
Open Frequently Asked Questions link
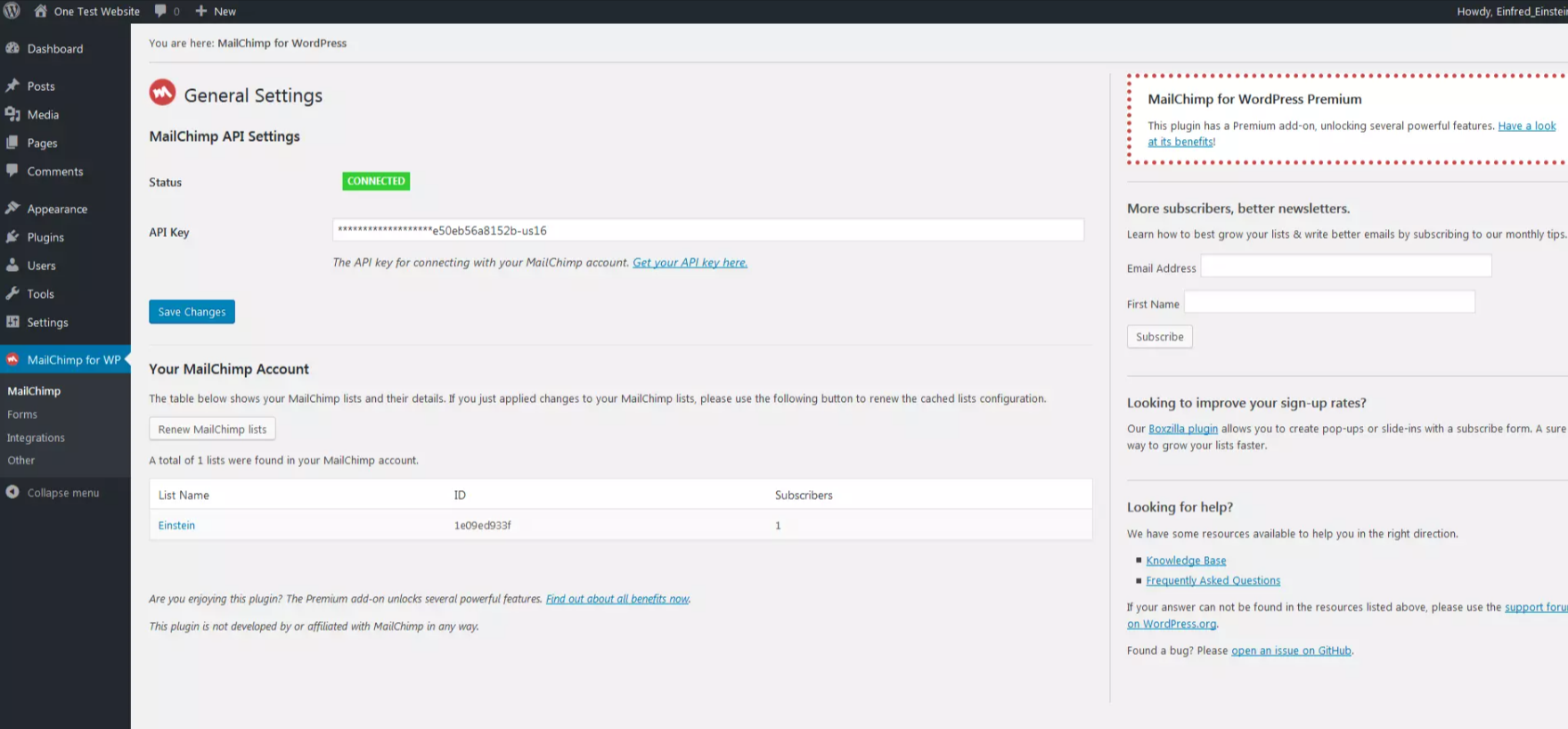1213,580
